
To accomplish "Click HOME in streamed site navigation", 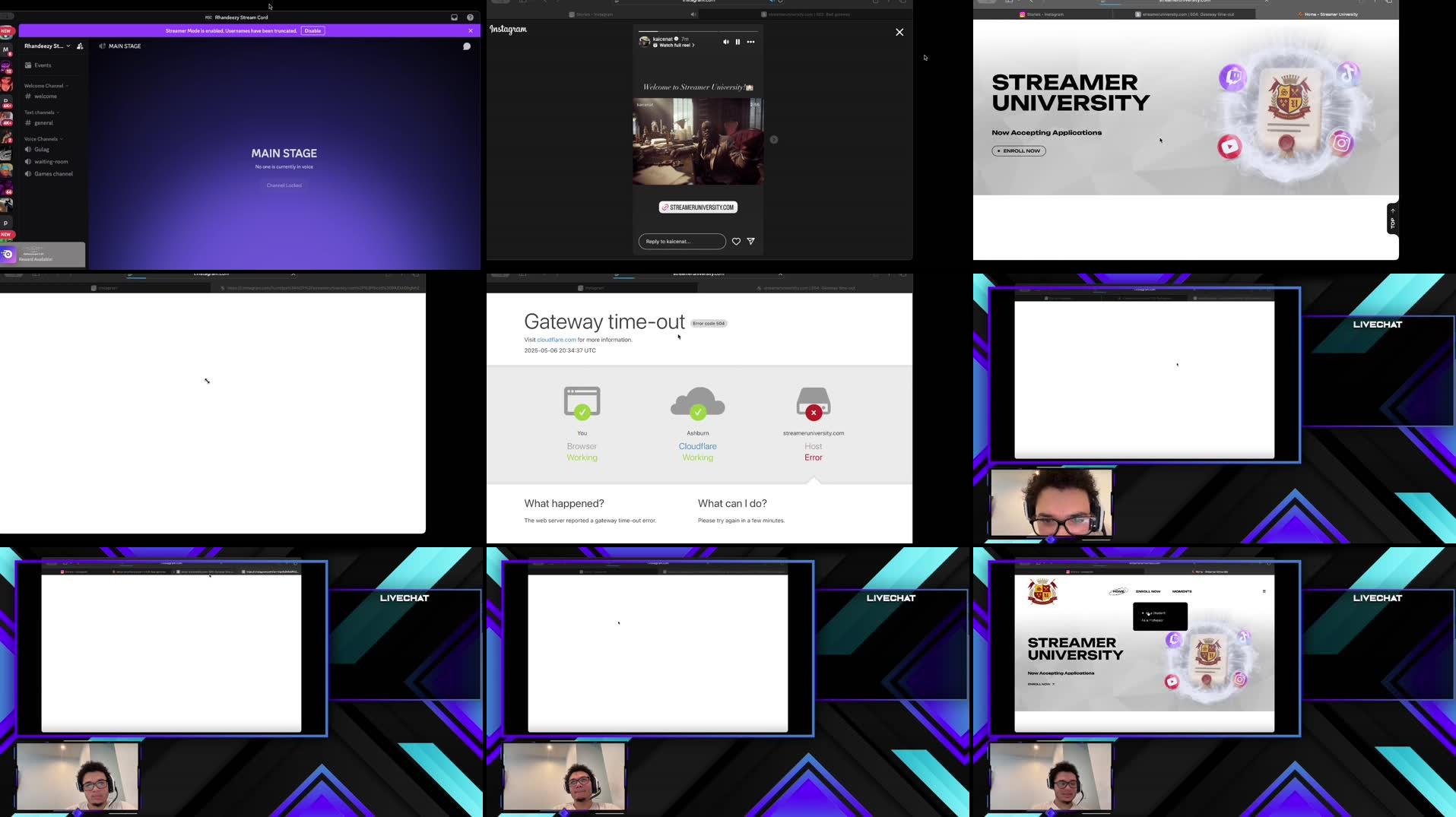I will click(x=1118, y=591).
